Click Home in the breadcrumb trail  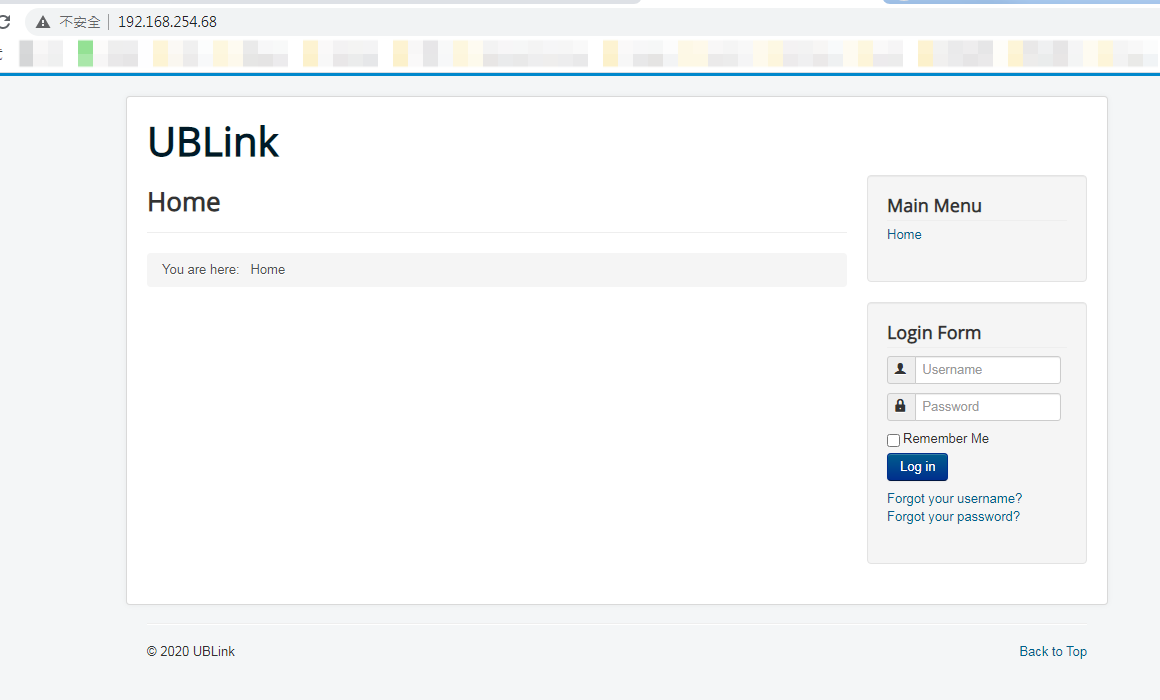(267, 270)
